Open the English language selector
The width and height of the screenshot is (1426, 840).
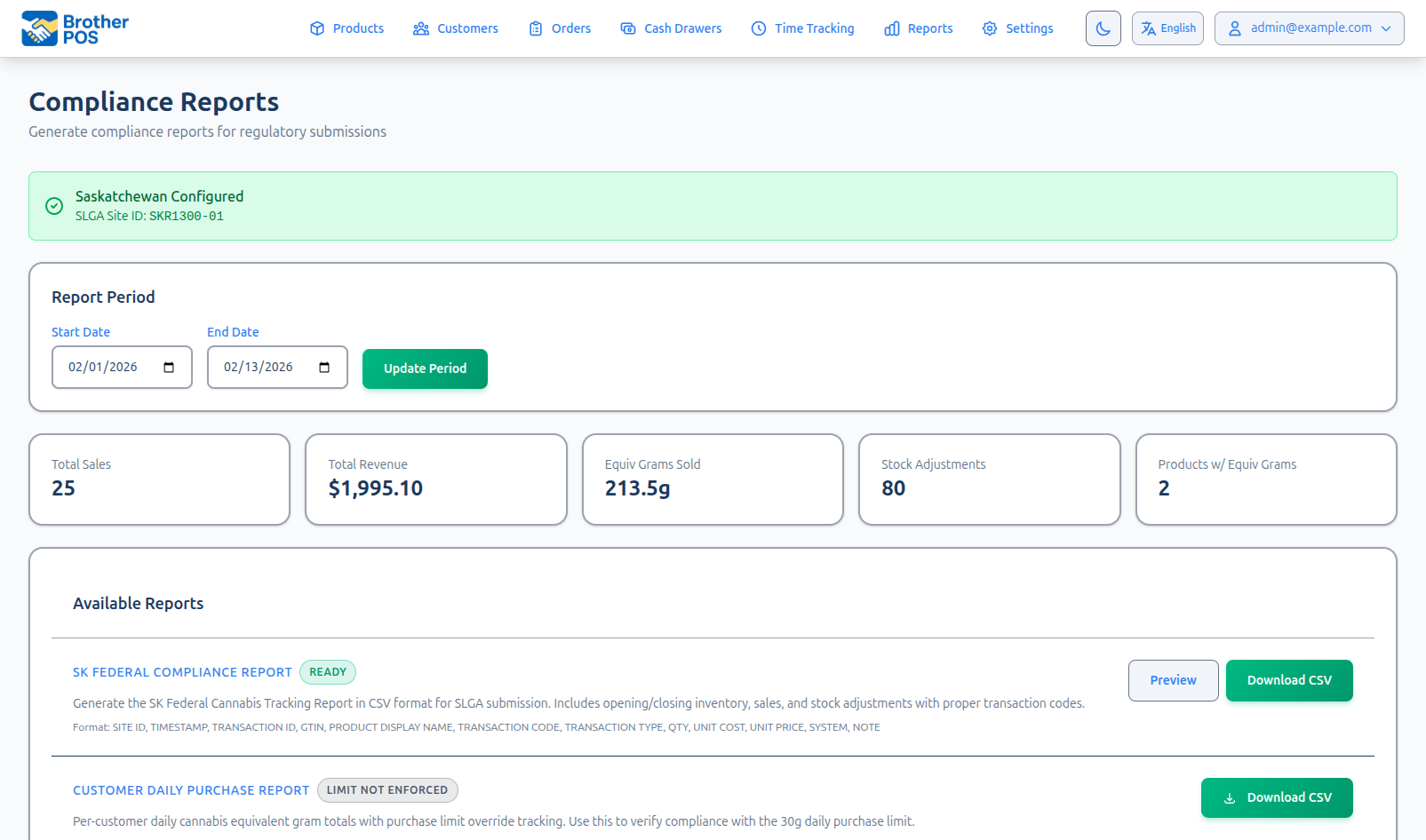click(1167, 28)
